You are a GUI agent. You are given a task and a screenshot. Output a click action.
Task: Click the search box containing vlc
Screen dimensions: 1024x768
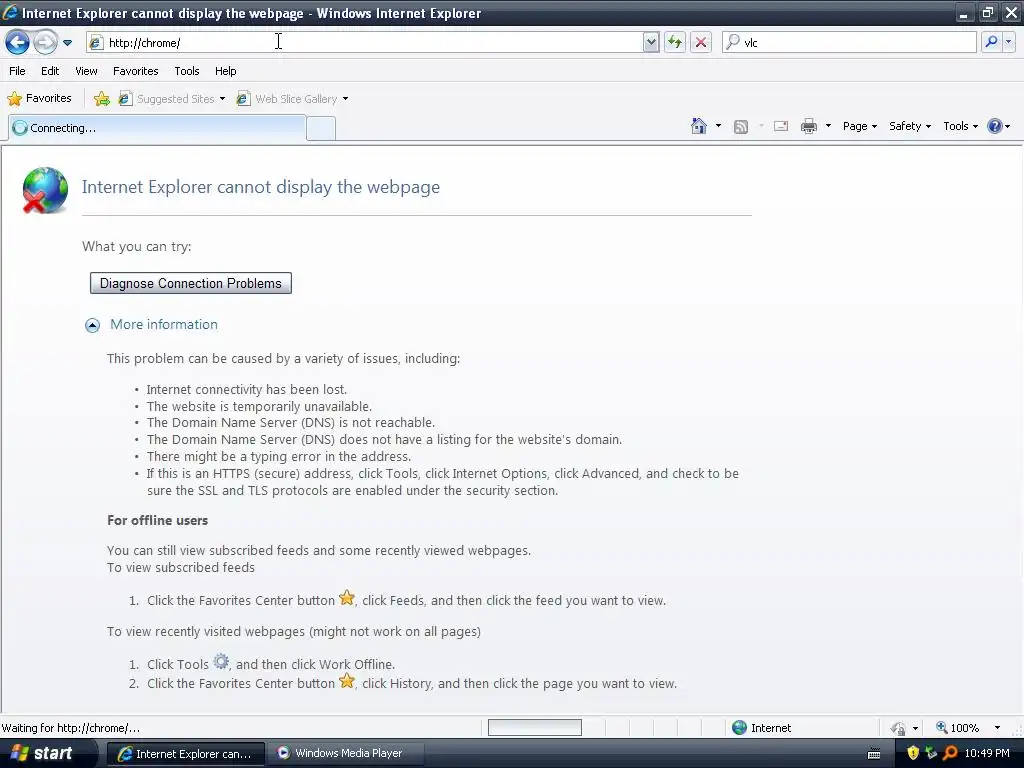849,42
